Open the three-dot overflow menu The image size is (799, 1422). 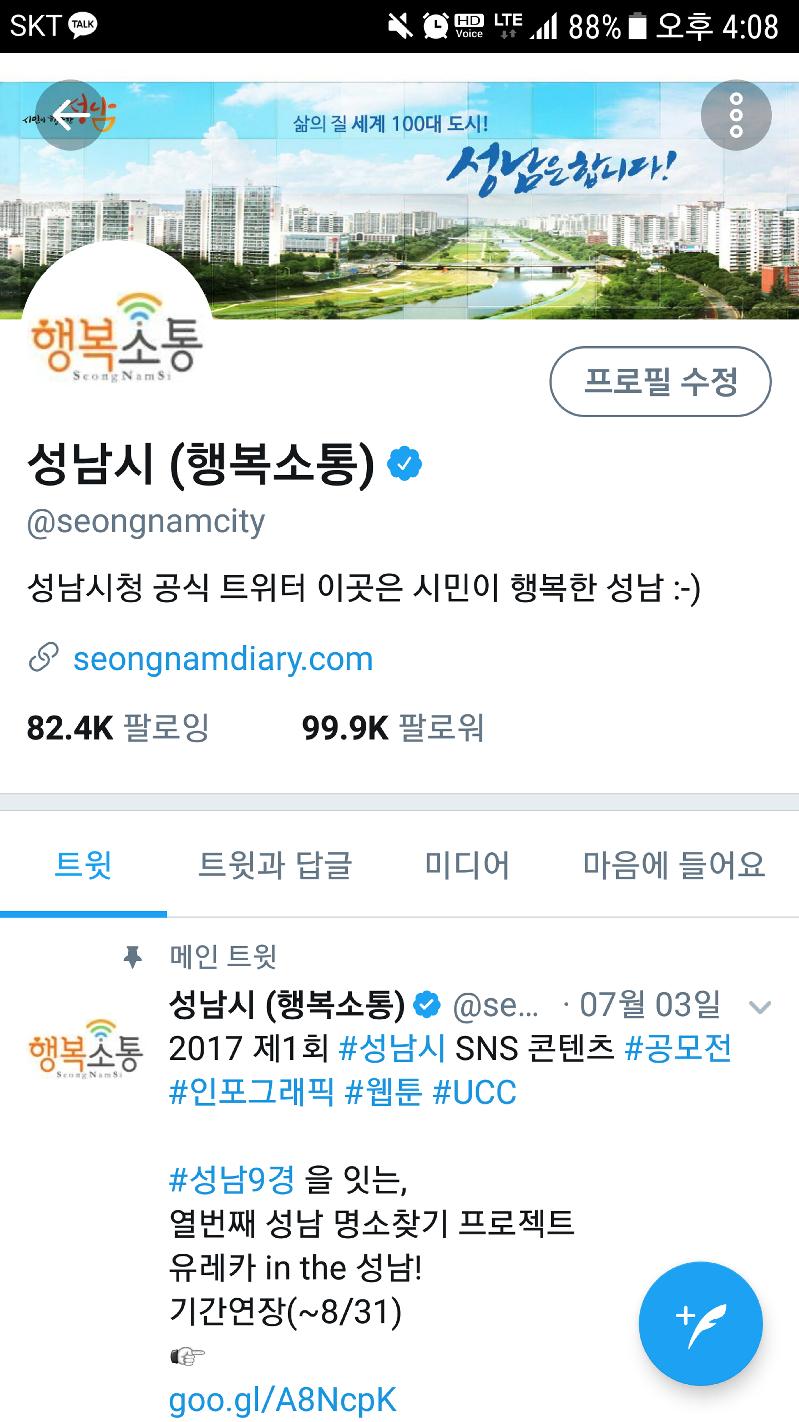(x=736, y=115)
